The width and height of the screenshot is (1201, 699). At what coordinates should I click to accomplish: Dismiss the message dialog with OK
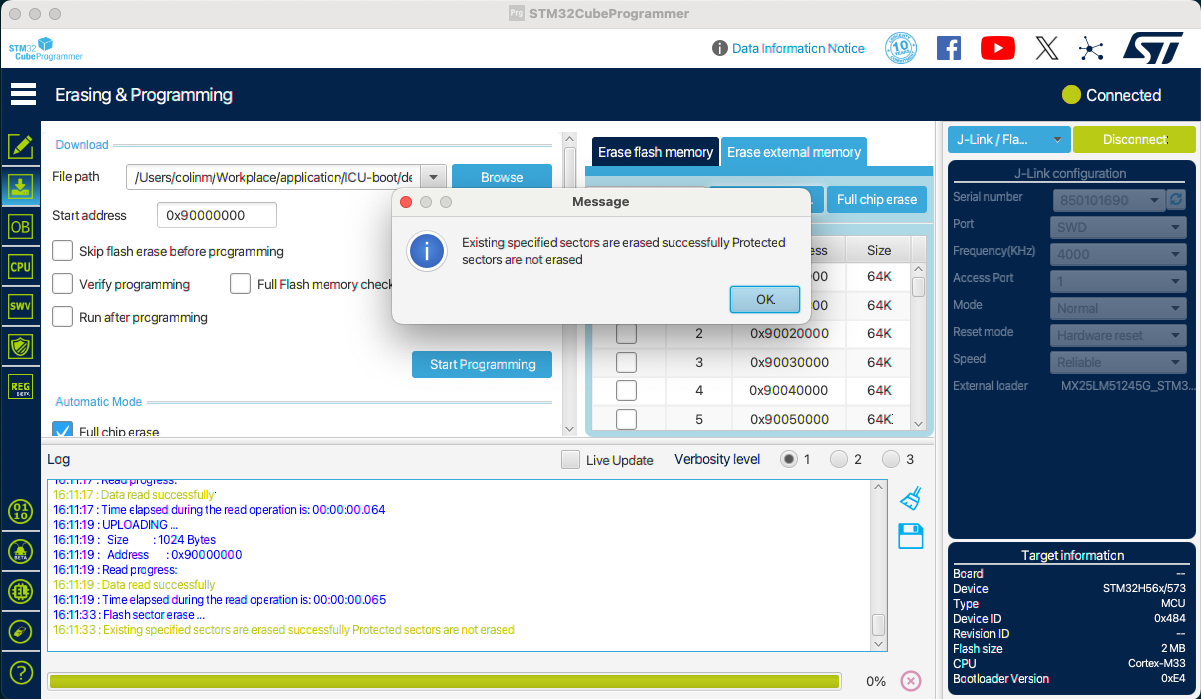tap(764, 299)
